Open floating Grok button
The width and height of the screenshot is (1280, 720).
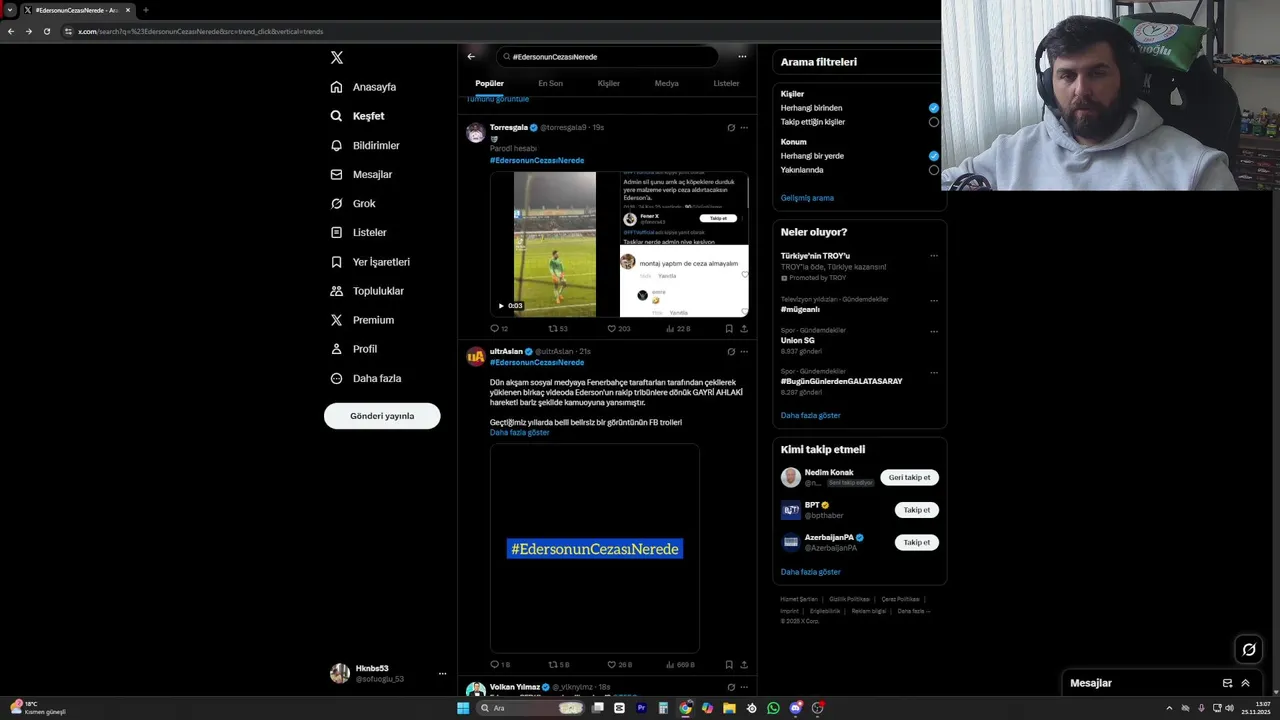point(1249,650)
